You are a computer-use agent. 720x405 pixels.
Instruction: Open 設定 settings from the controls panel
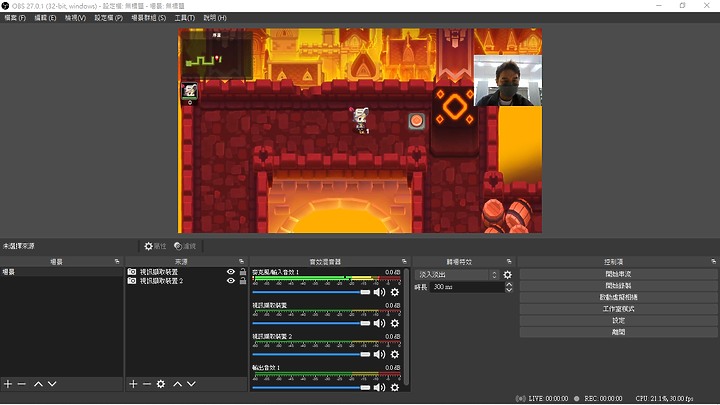click(619, 321)
